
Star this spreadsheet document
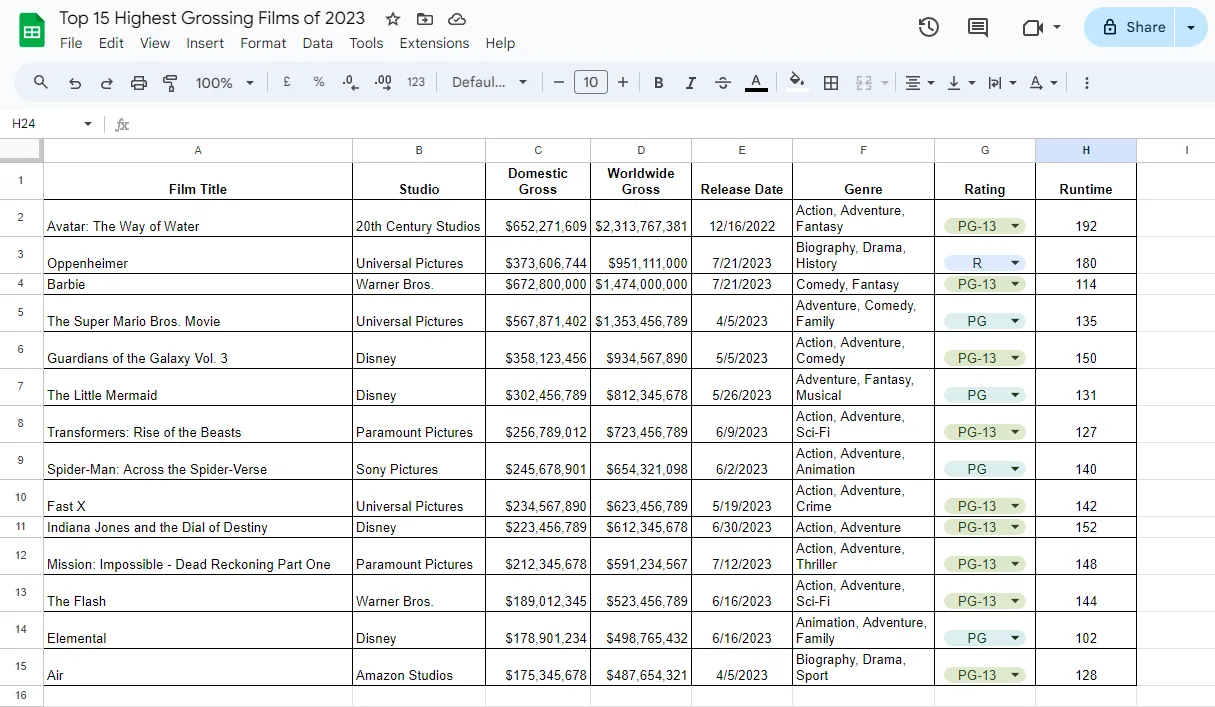[393, 19]
